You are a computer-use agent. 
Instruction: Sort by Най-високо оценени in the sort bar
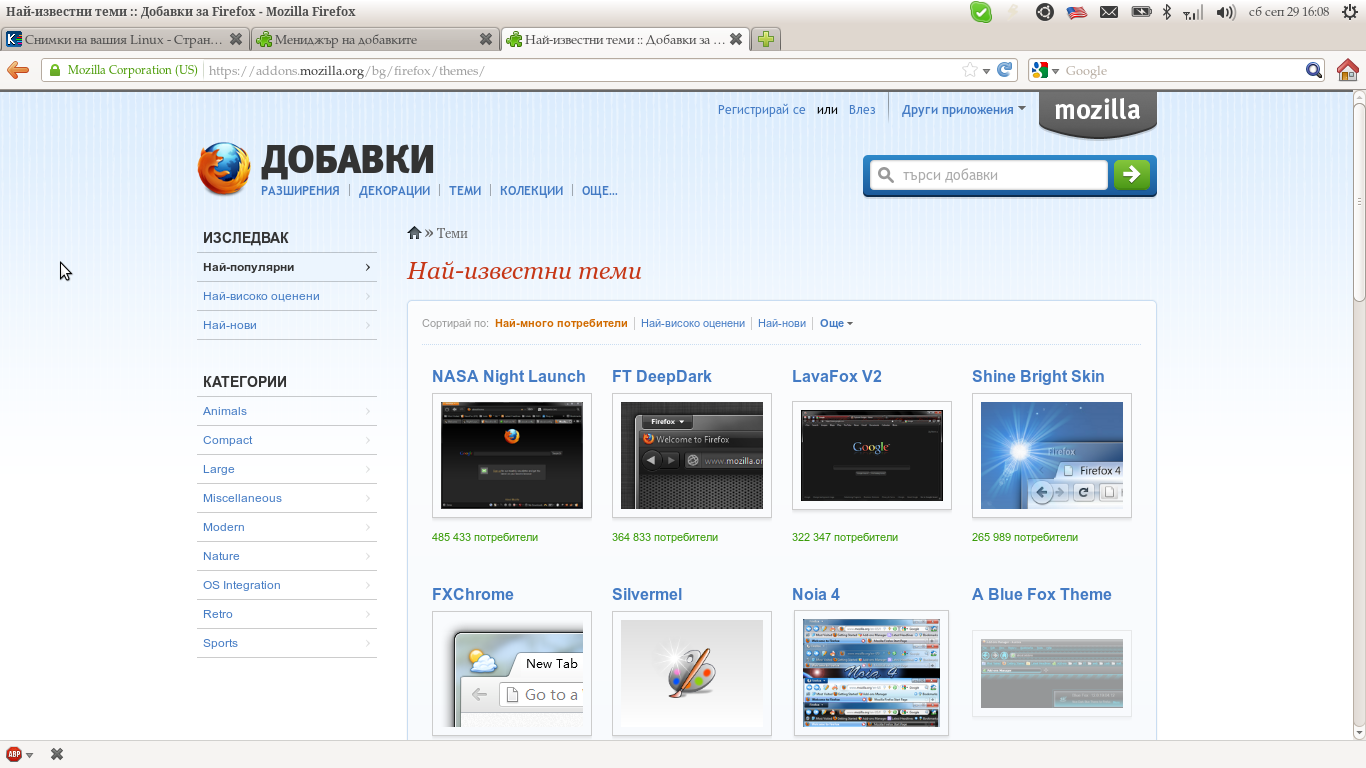click(693, 323)
